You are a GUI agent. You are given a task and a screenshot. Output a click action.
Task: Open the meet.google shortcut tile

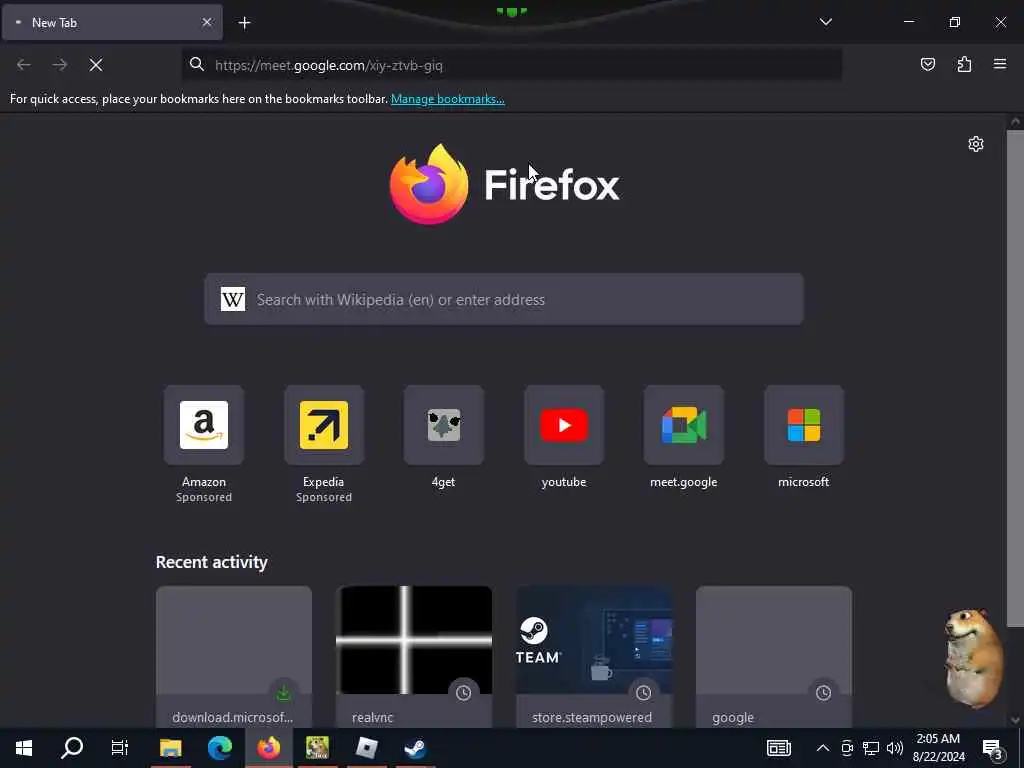pos(684,425)
